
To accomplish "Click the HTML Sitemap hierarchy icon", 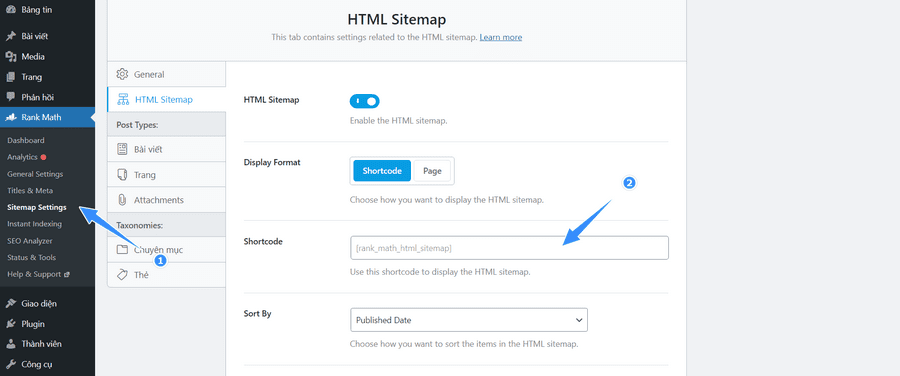I will click(122, 99).
